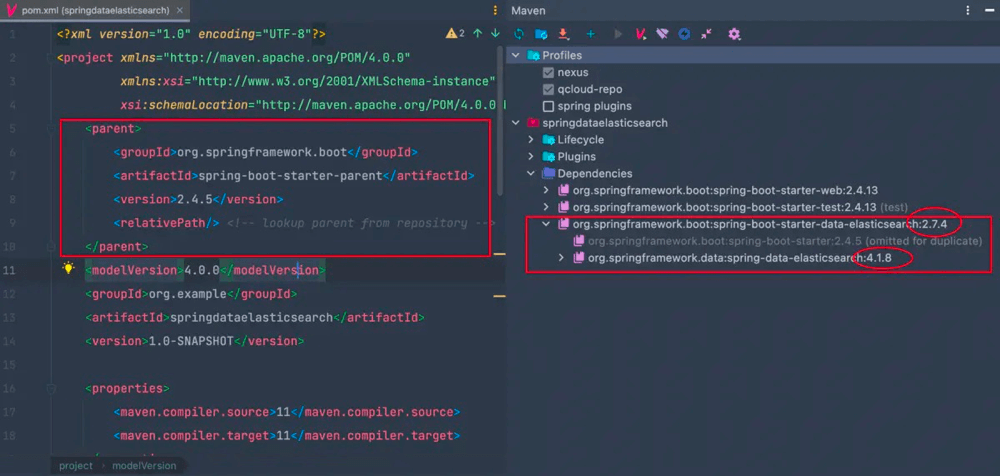Click the Maven panel title
The width and height of the screenshot is (1000, 476).
(528, 10)
